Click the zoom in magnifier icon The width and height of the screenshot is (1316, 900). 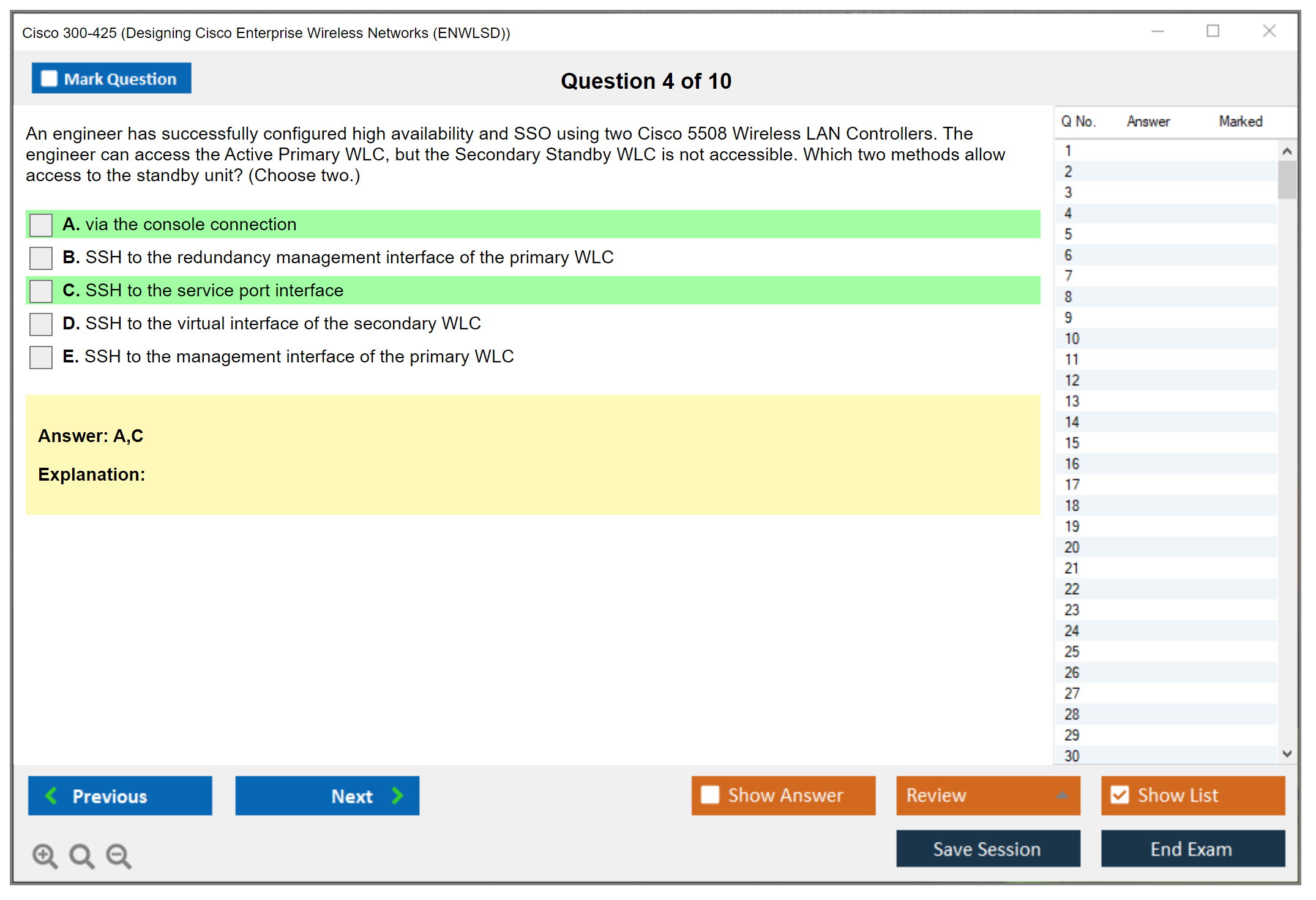click(45, 855)
